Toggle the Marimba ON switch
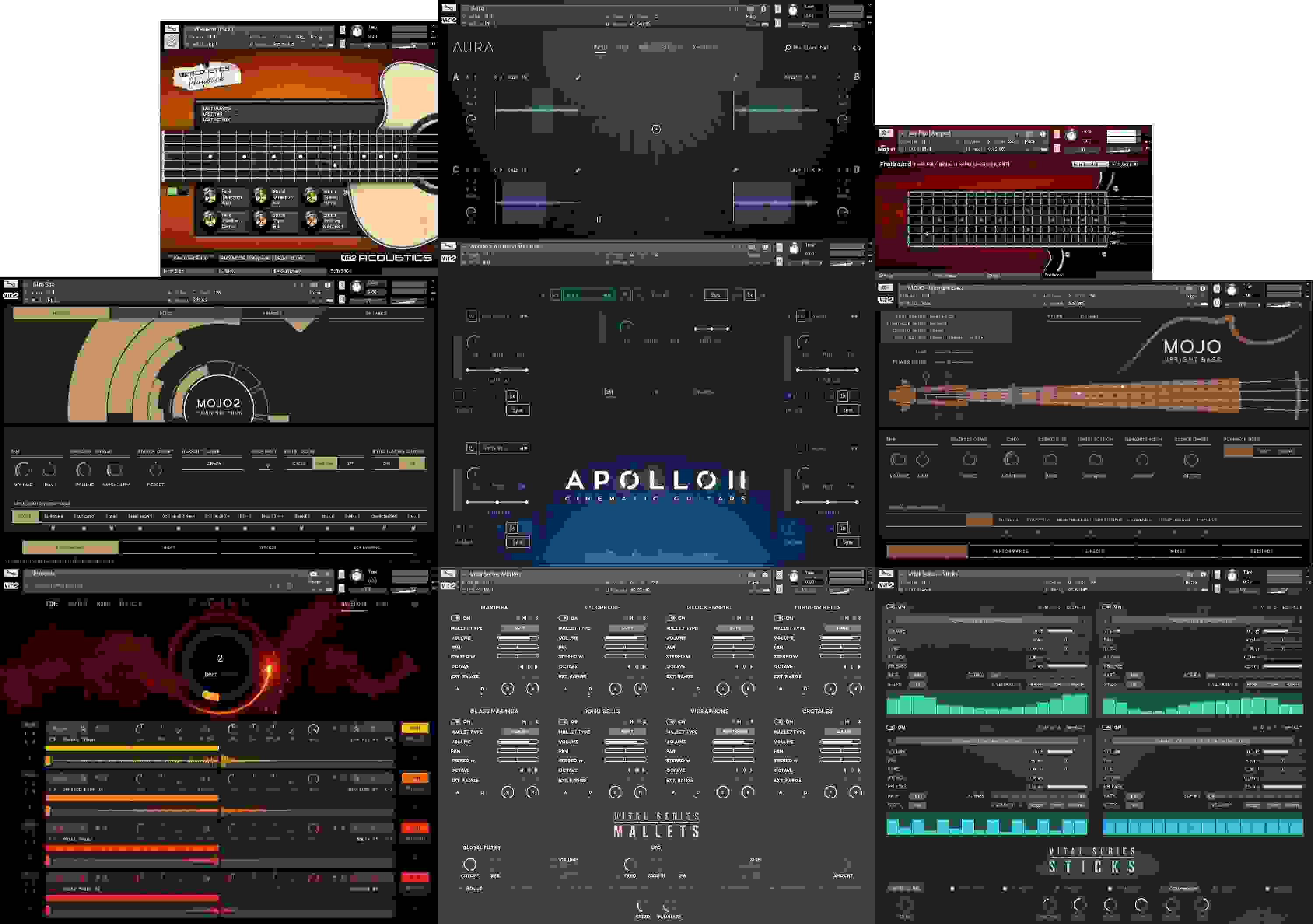Viewport: 1313px width, 924px height. point(456,617)
